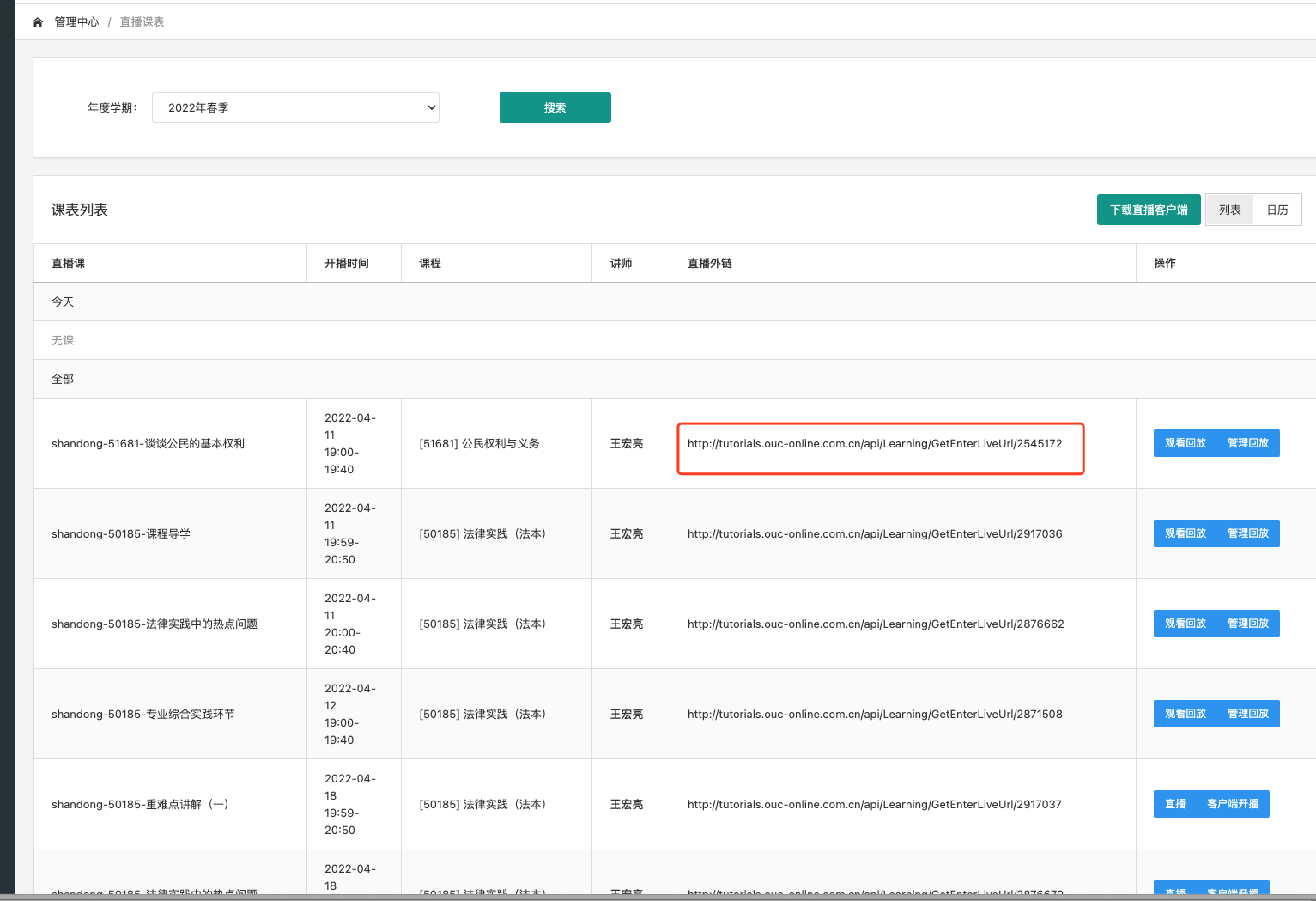Image resolution: width=1316 pixels, height=901 pixels.
Task: Click the 全部 section row
Action: pos(675,379)
